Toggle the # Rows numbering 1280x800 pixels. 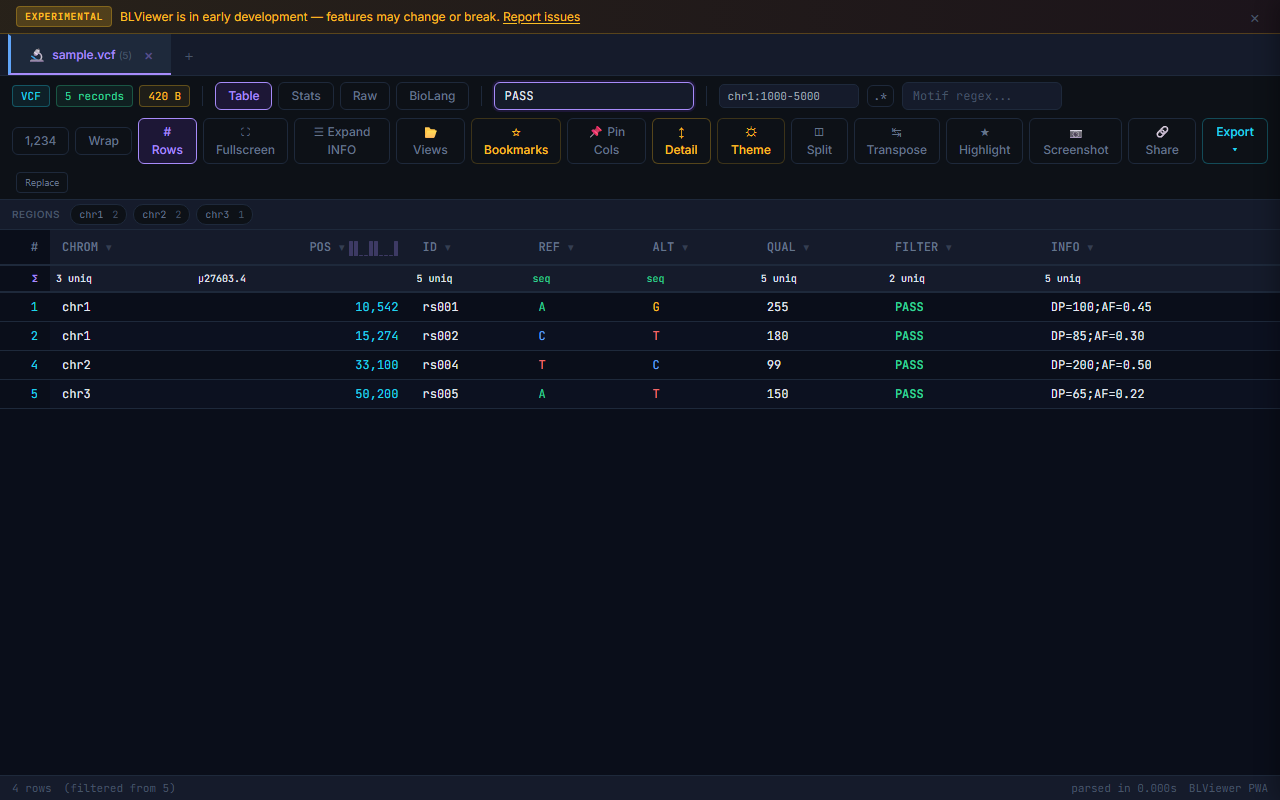tap(167, 141)
